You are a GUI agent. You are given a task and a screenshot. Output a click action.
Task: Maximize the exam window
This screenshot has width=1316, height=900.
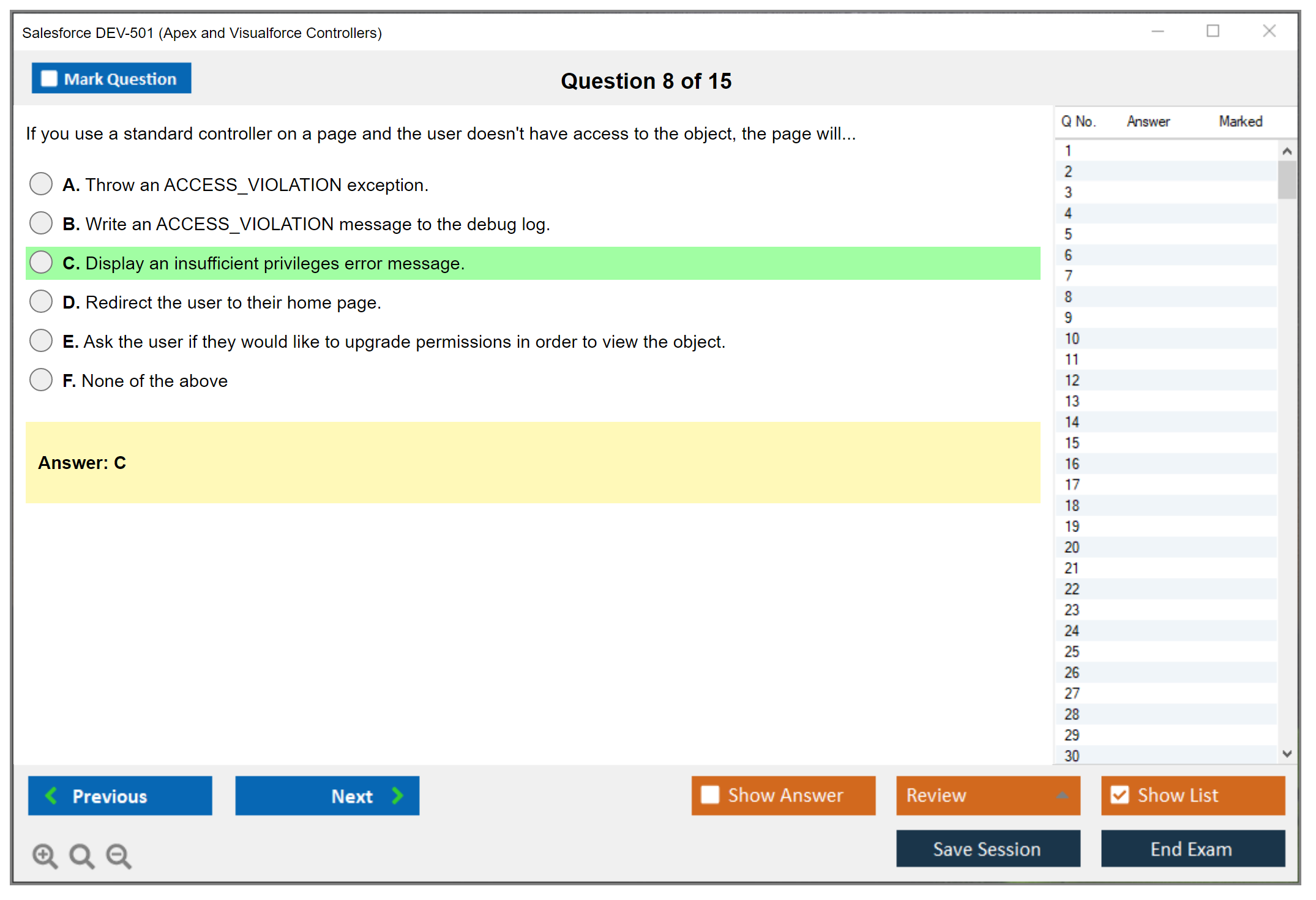pos(1213,31)
